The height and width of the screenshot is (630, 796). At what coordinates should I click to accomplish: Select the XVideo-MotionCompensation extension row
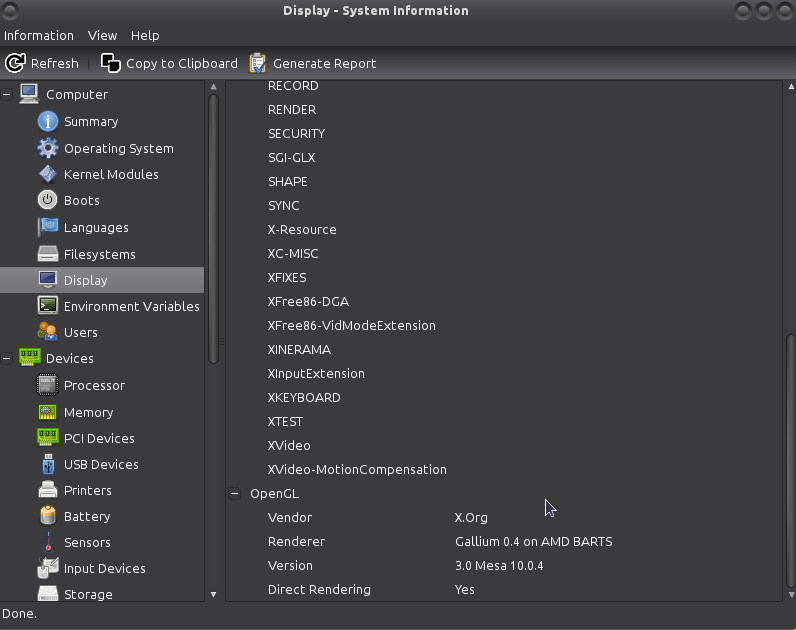point(357,469)
